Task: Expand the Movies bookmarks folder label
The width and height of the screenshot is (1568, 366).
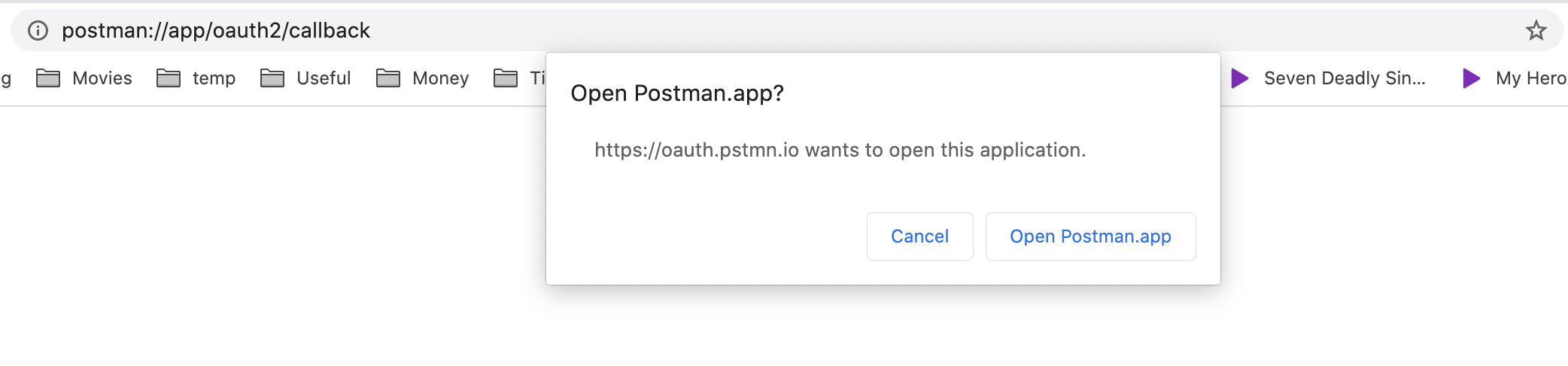Action: (102, 78)
